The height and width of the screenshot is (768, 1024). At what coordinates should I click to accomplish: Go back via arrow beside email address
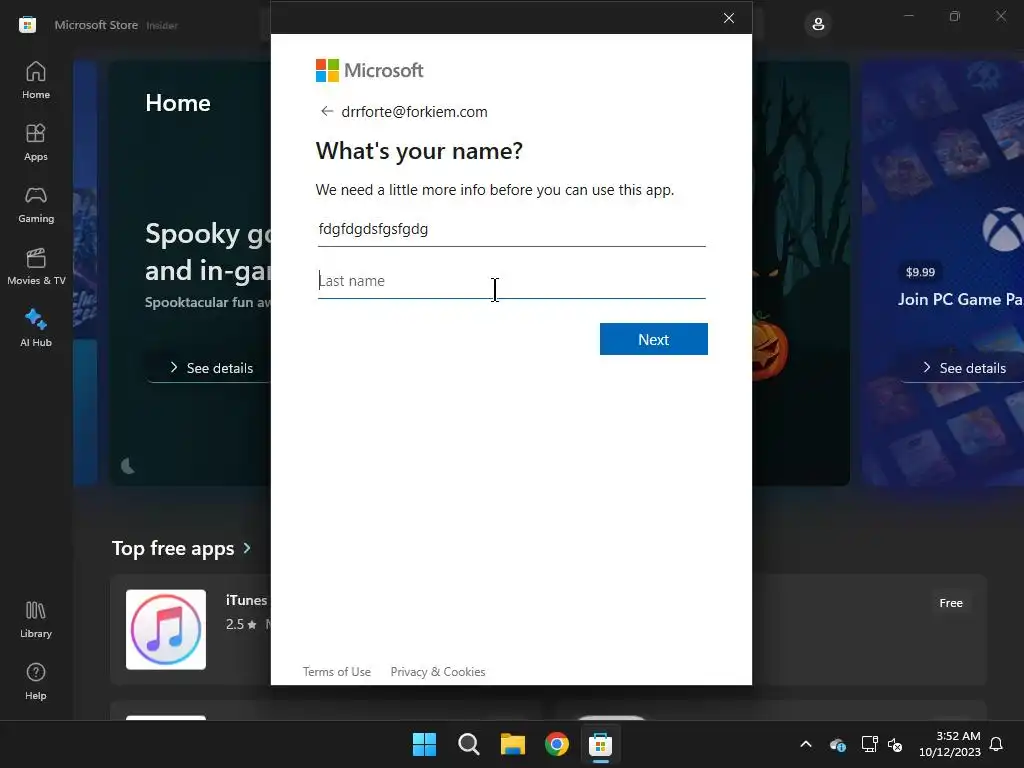point(327,112)
